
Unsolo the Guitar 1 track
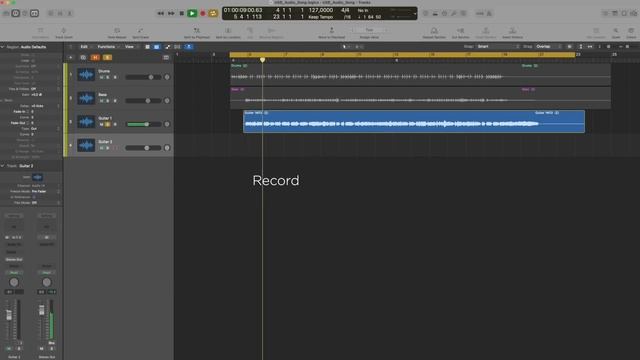click(108, 124)
